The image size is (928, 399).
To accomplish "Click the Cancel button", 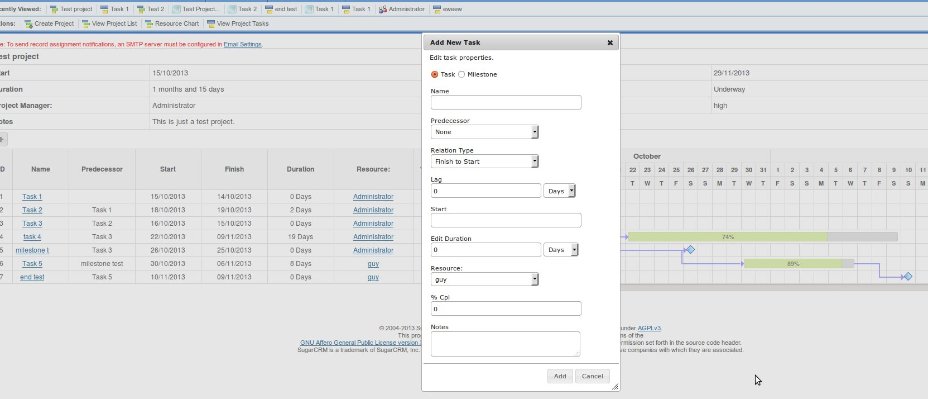I will [x=592, y=376].
